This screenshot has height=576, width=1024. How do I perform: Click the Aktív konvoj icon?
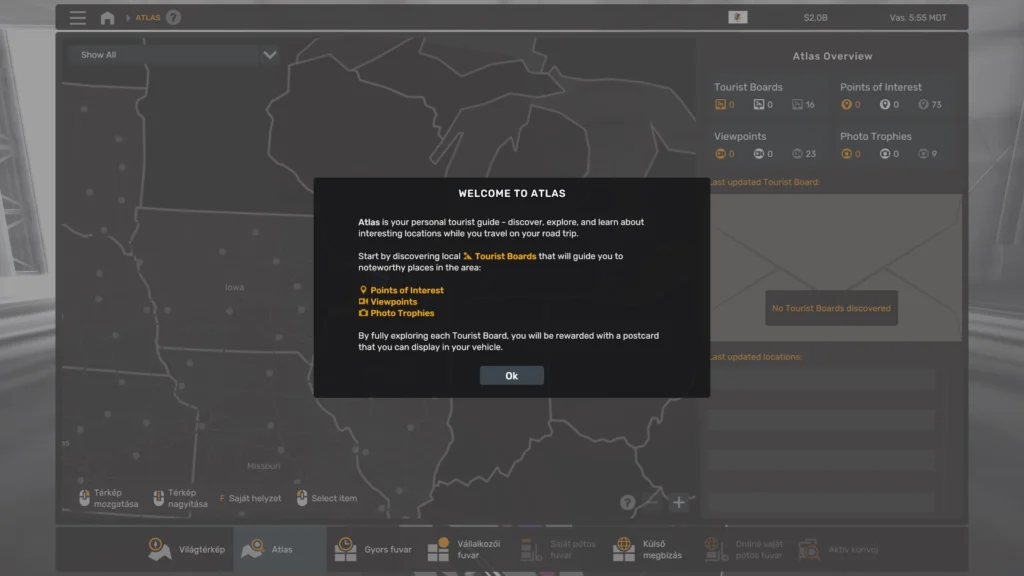coord(809,549)
